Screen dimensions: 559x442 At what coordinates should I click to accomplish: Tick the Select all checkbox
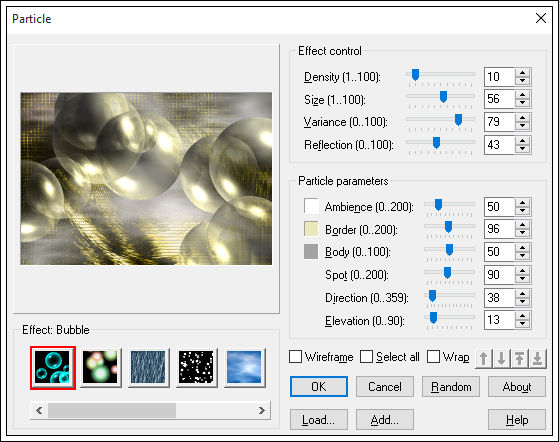click(366, 356)
